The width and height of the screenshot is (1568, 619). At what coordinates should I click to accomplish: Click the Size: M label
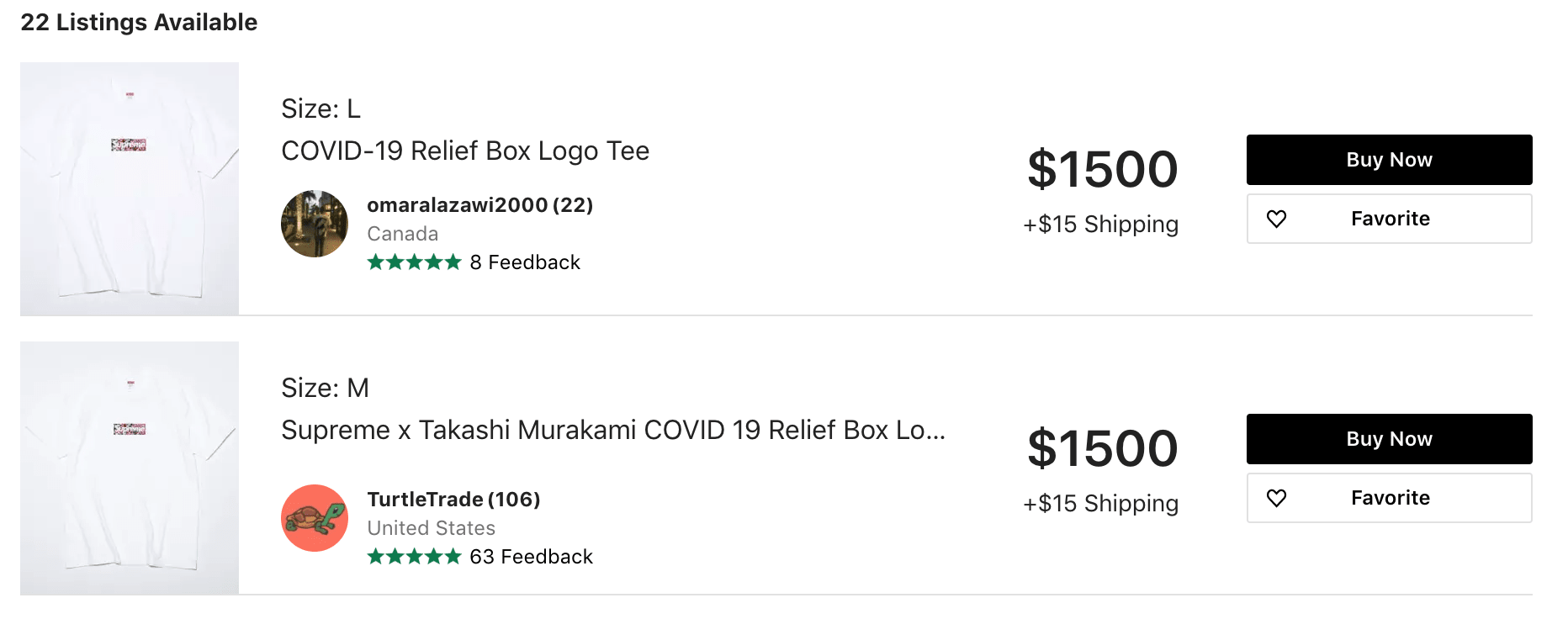coord(325,389)
